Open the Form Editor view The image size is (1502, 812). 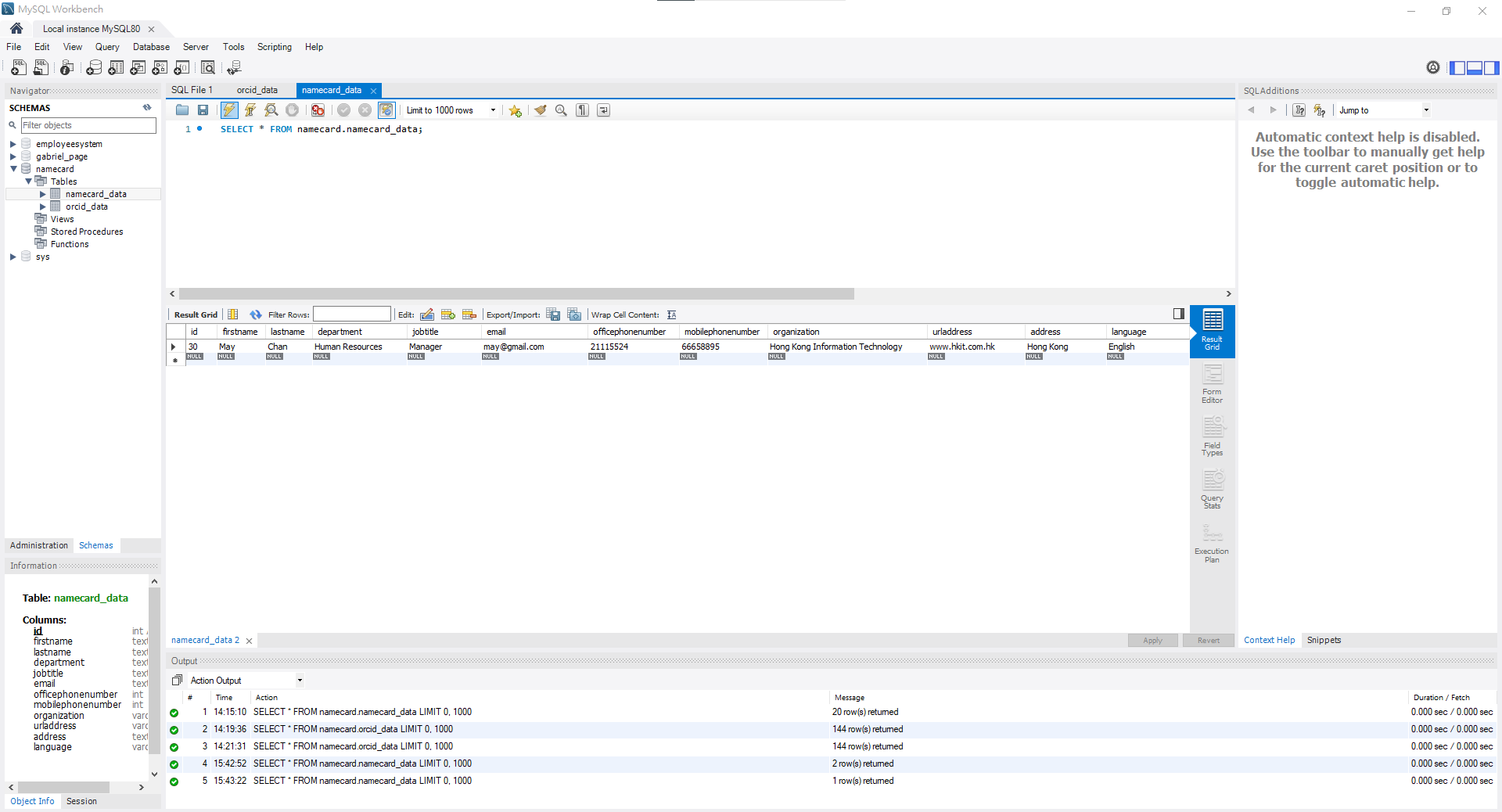(1213, 384)
